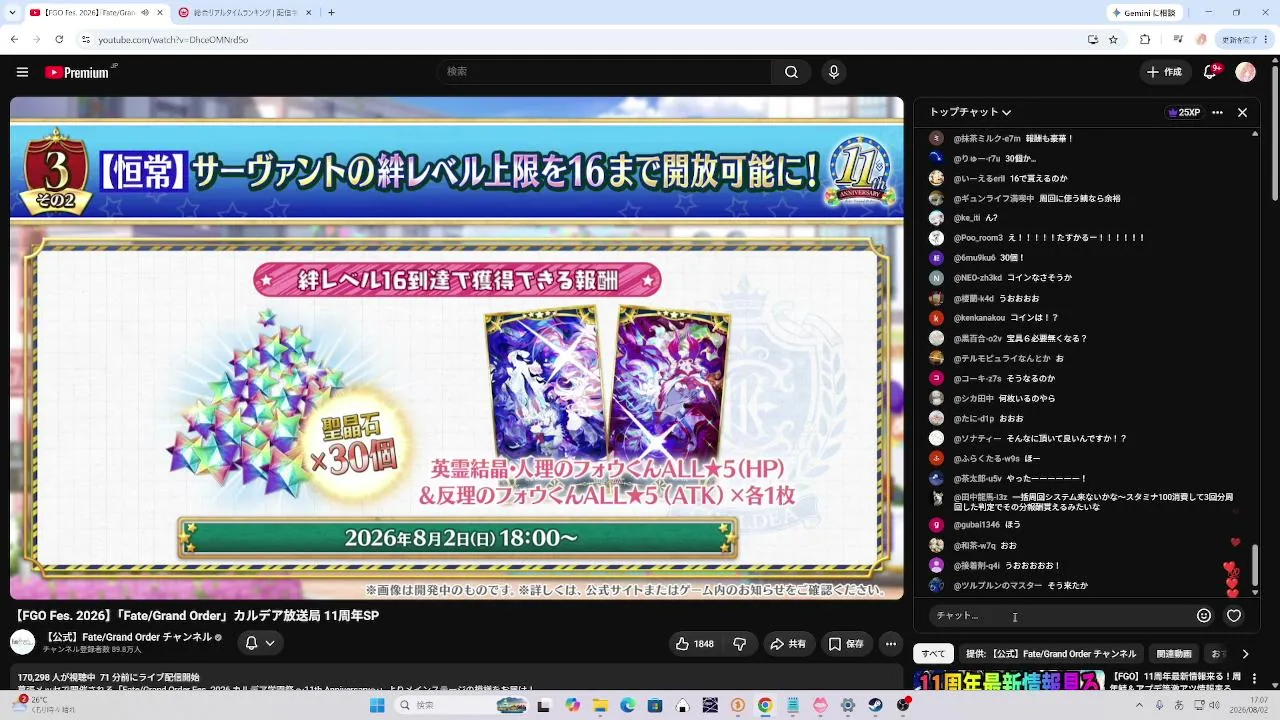Open Windows Start menu

(x=377, y=705)
